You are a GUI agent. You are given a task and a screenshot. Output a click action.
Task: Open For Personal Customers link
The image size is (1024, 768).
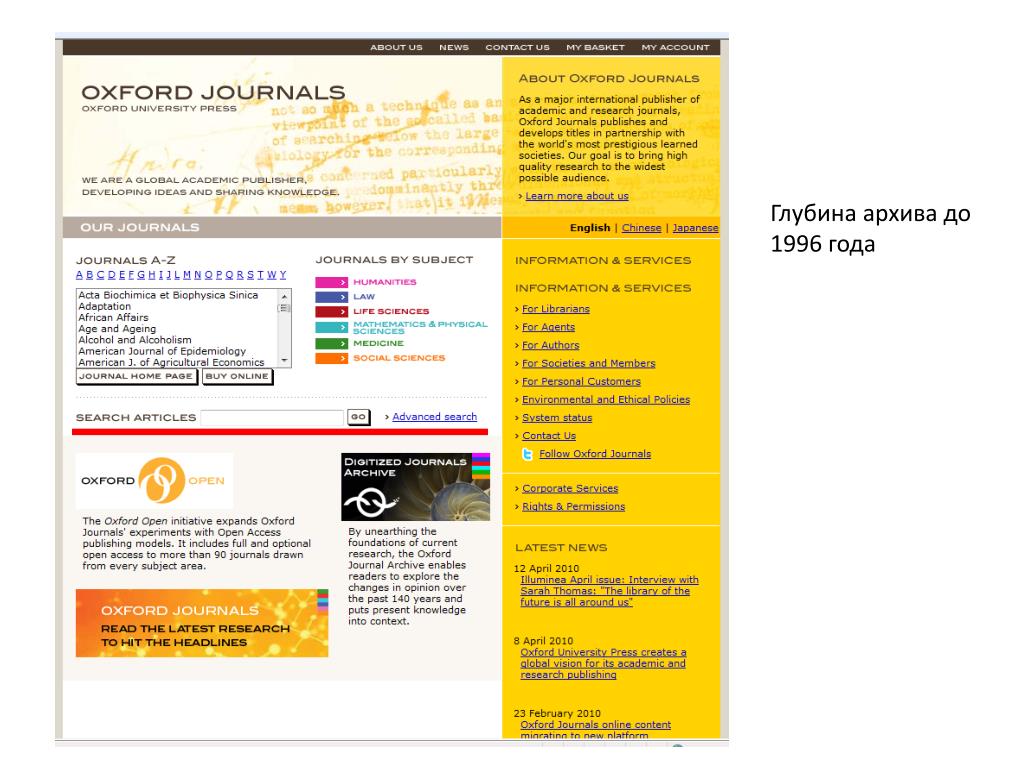[x=581, y=381]
